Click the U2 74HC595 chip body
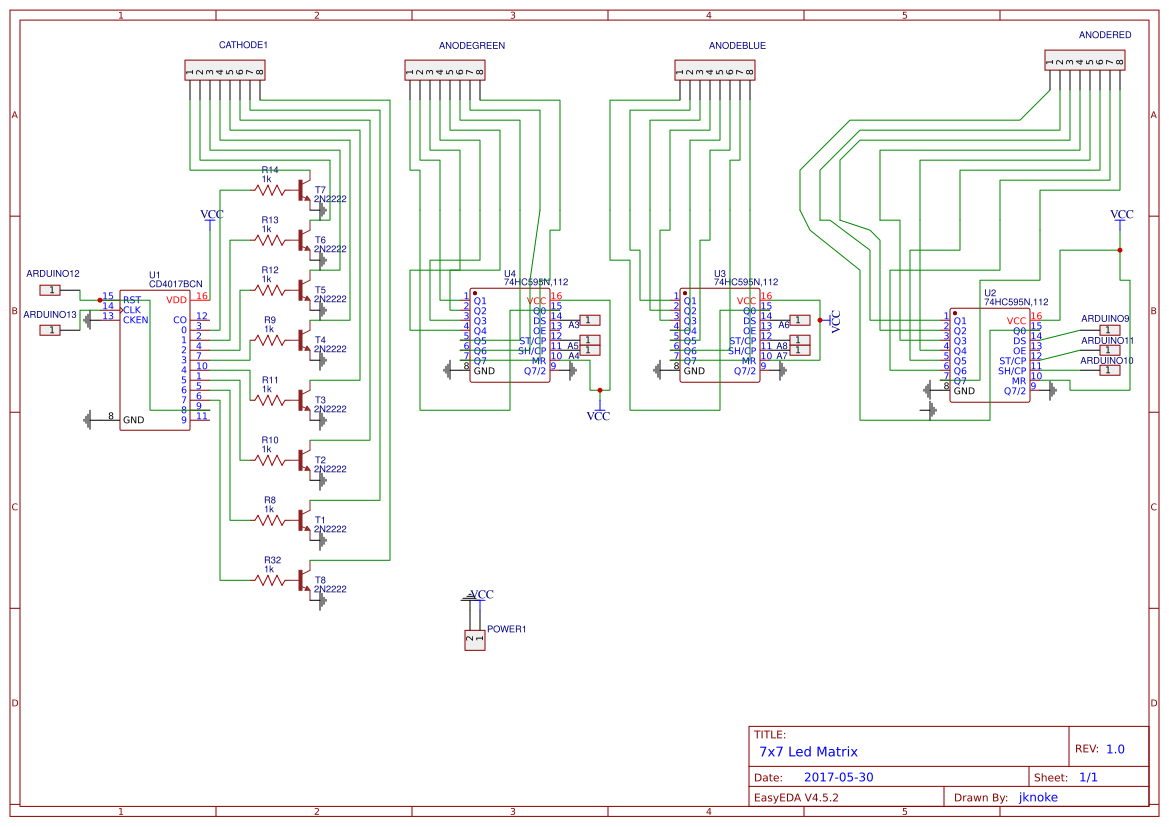This screenshot has height=827, width=1169. (x=990, y=356)
